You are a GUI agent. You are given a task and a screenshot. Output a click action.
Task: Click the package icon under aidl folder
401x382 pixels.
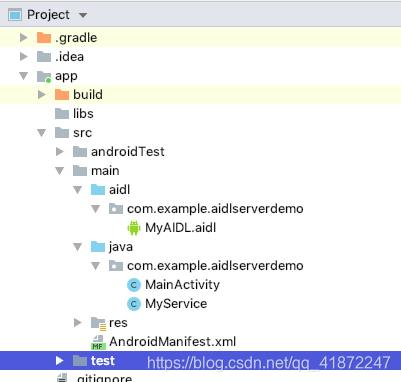116,209
